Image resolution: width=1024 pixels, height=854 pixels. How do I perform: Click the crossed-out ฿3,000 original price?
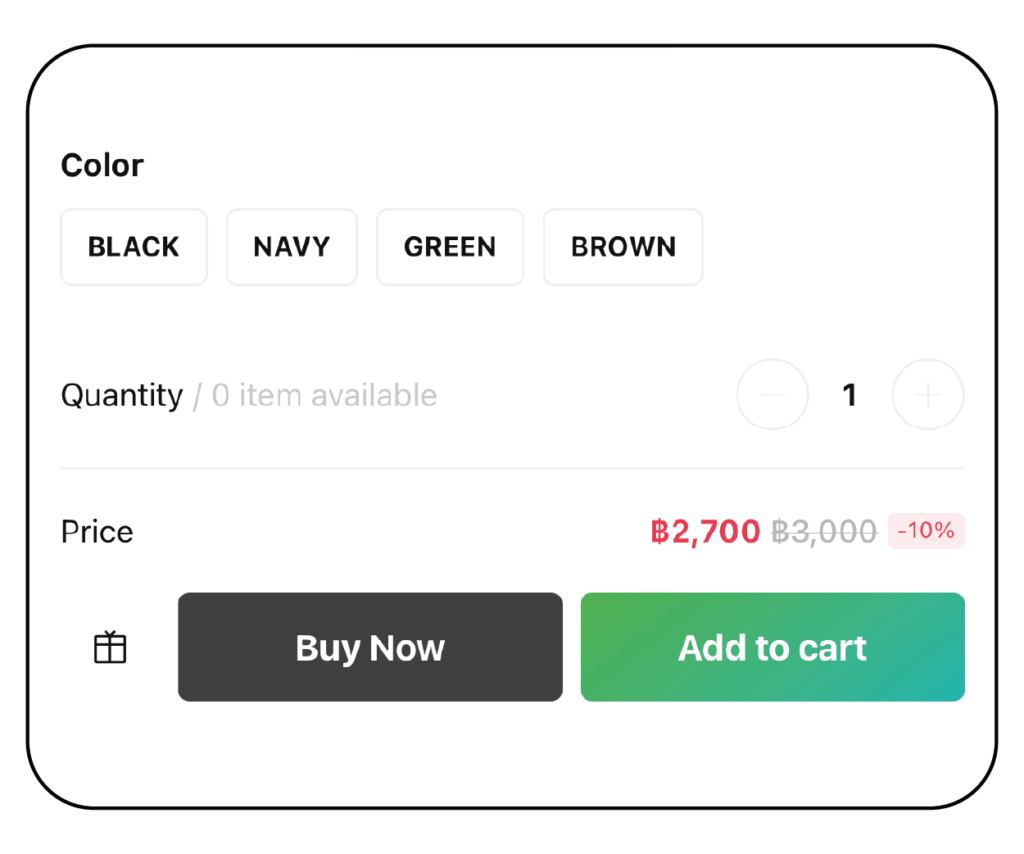click(824, 532)
